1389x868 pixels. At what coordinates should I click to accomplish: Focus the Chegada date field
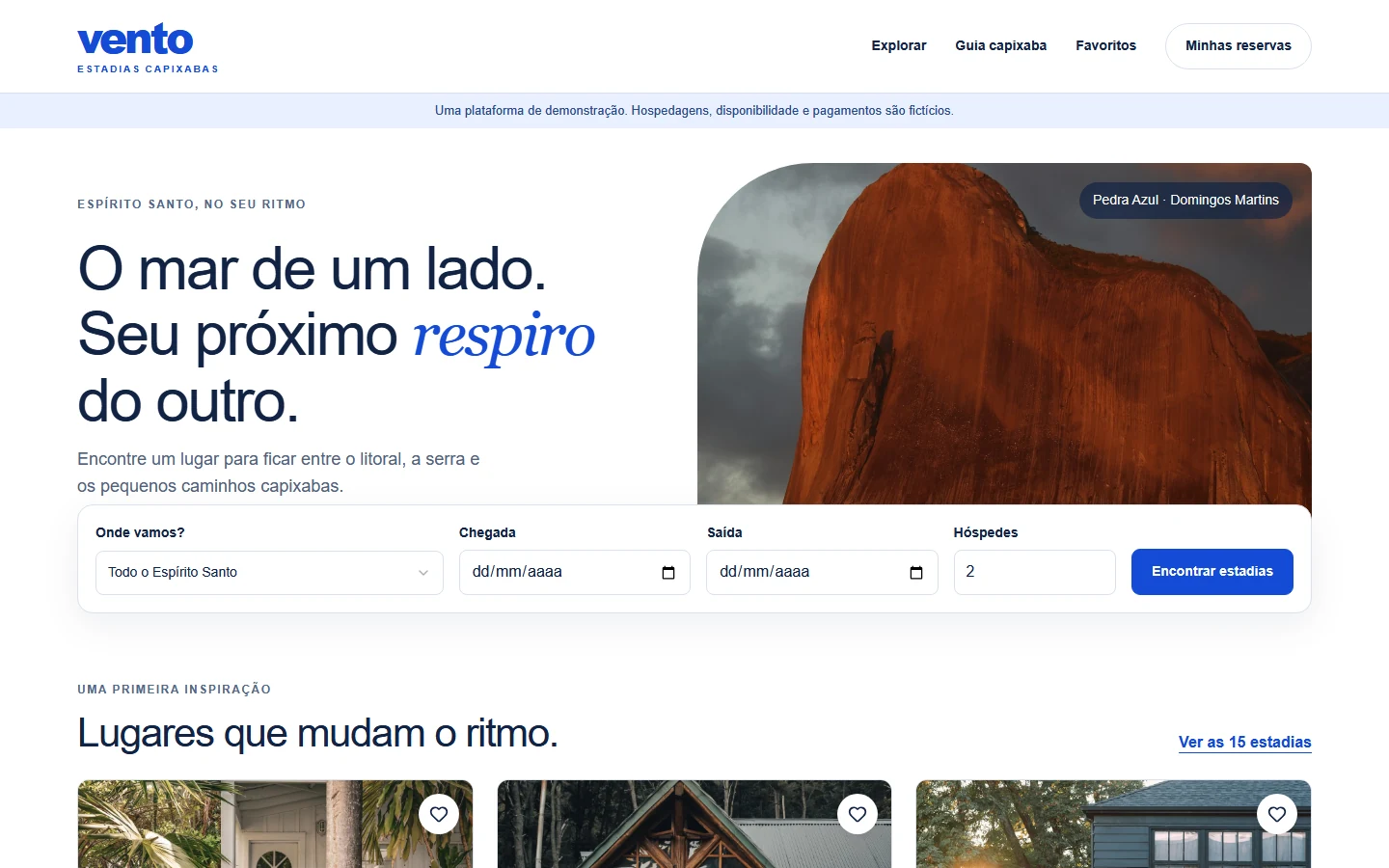(x=575, y=573)
